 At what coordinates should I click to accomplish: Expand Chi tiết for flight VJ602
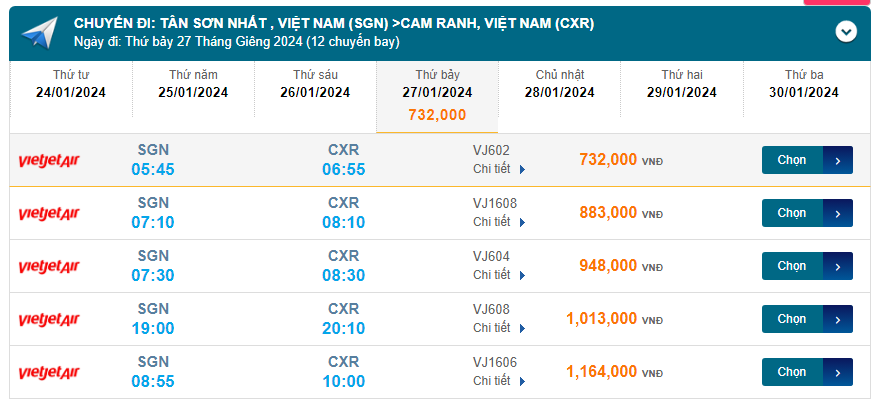click(499, 169)
